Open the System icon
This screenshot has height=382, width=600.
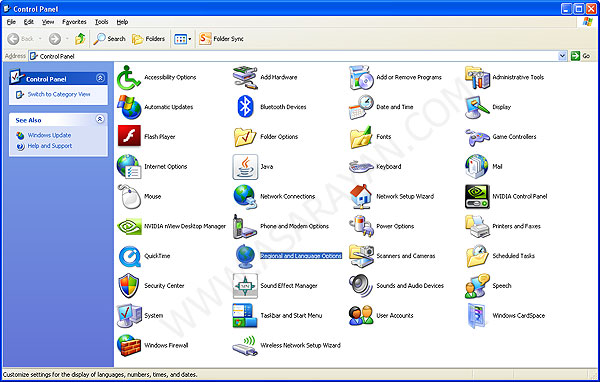[x=129, y=315]
